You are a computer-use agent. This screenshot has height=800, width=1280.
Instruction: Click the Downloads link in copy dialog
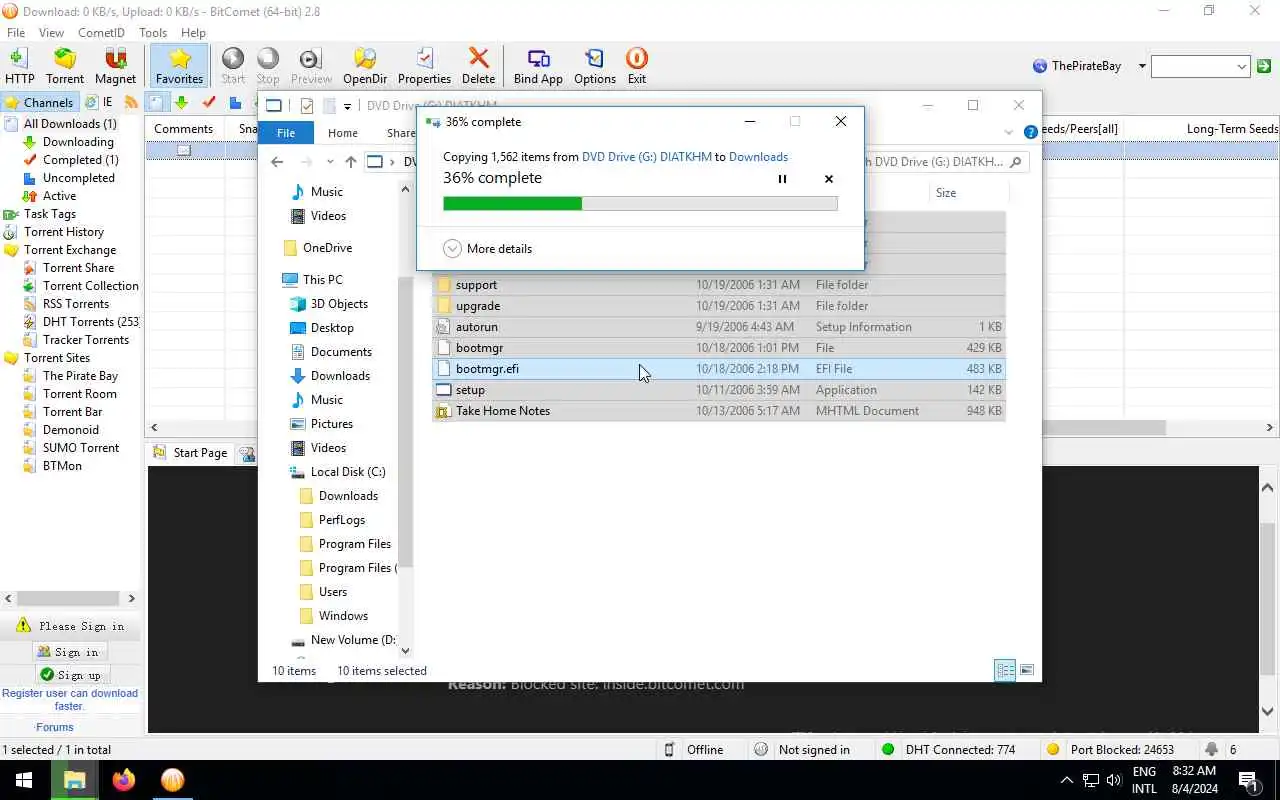[x=758, y=157]
